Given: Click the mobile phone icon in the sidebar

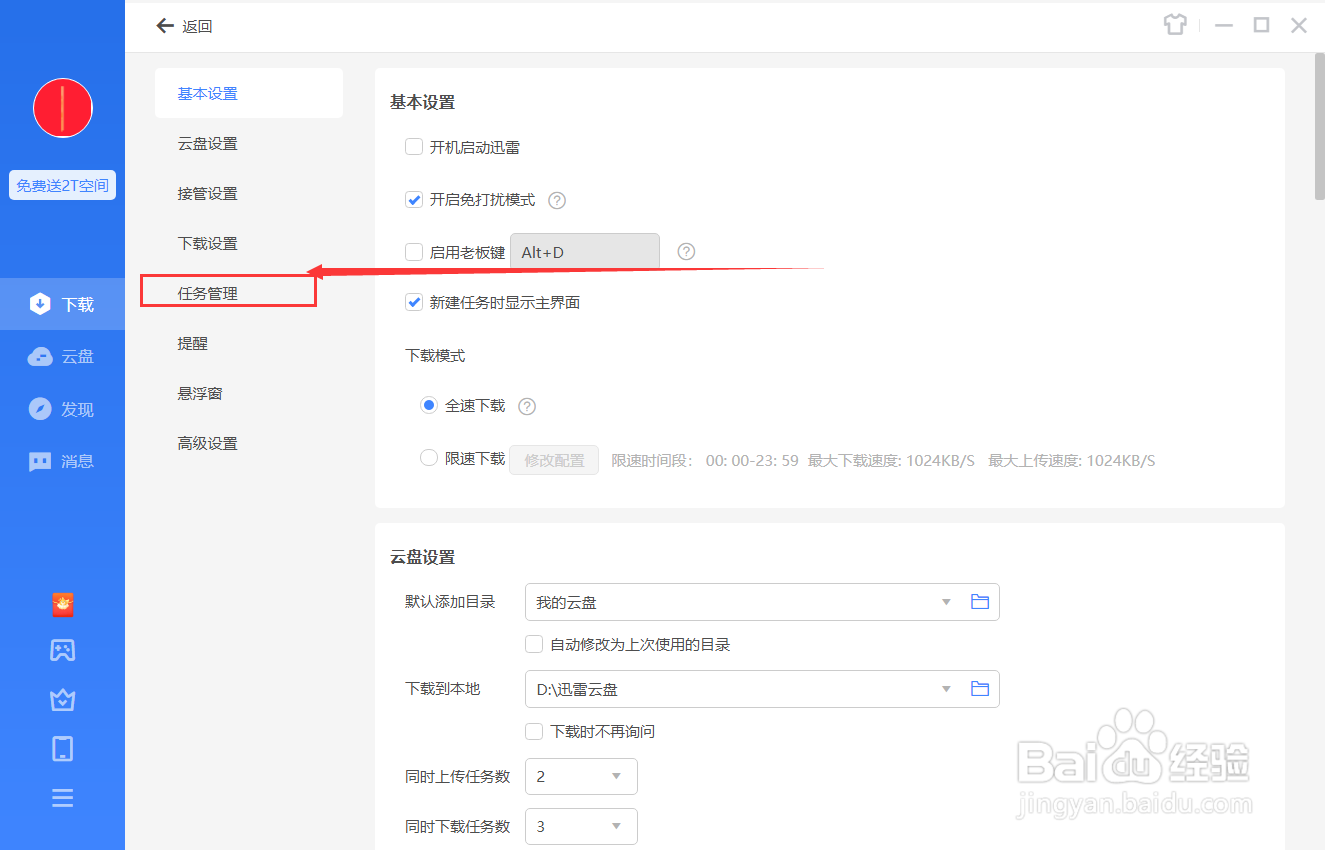Looking at the screenshot, I should click(63, 748).
